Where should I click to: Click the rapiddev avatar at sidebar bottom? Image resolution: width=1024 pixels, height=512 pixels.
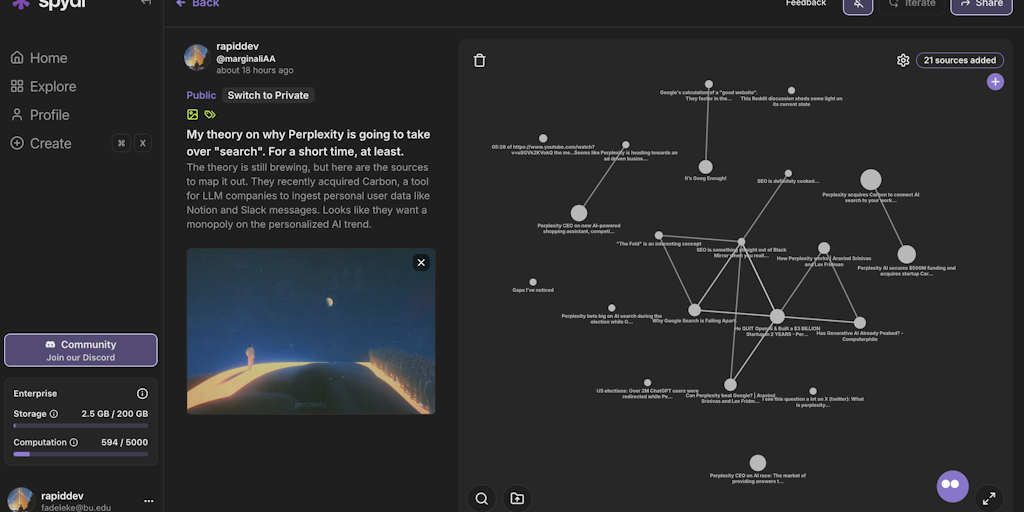[20, 500]
